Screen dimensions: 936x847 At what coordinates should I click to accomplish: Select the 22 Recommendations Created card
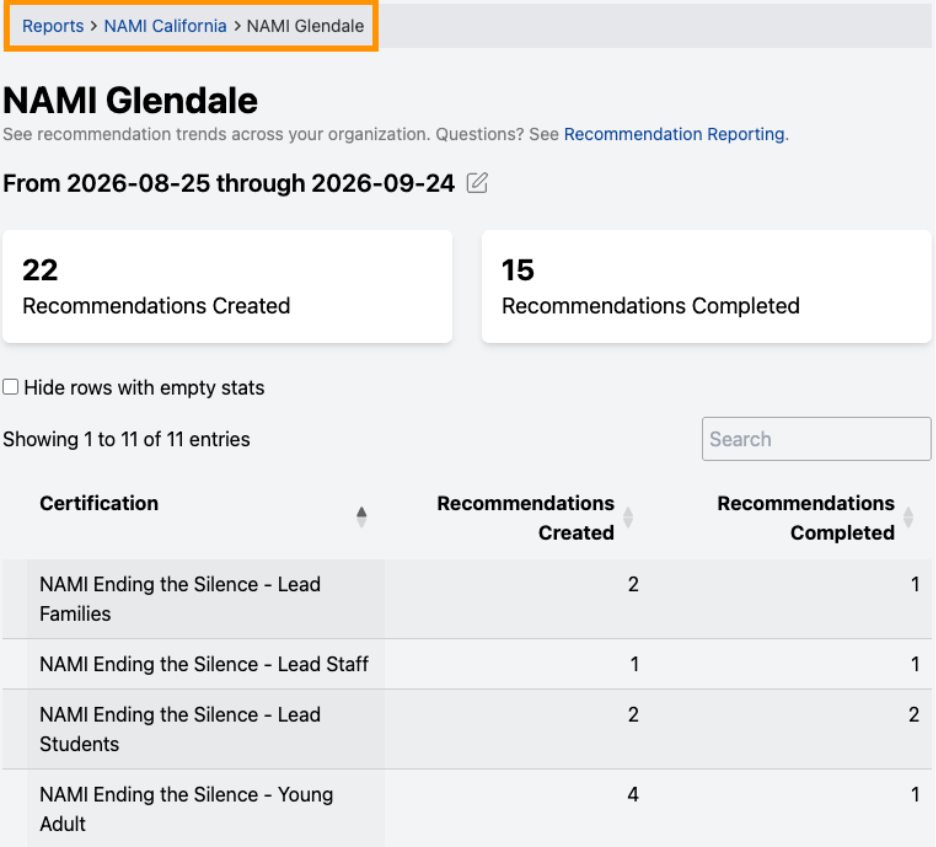227,287
